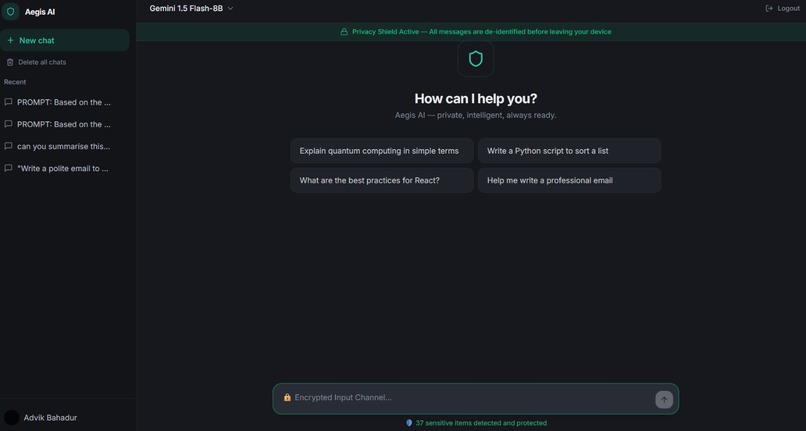
Task: Click the Aegis AI shield logo in sidebar
Action: [10, 11]
